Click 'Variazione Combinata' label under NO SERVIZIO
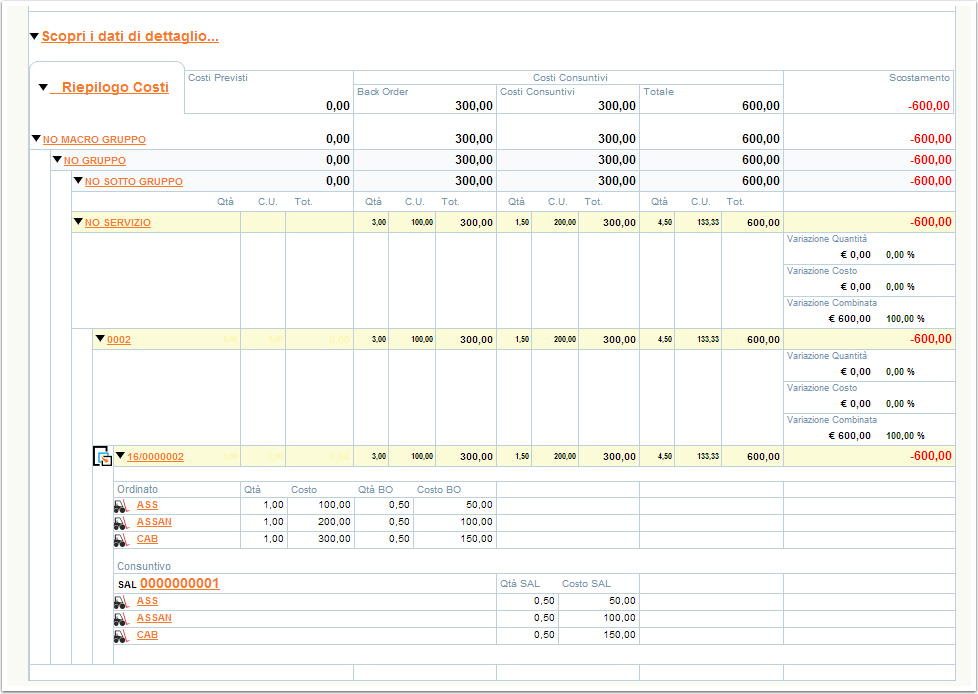The width and height of the screenshot is (978, 694). click(x=831, y=303)
